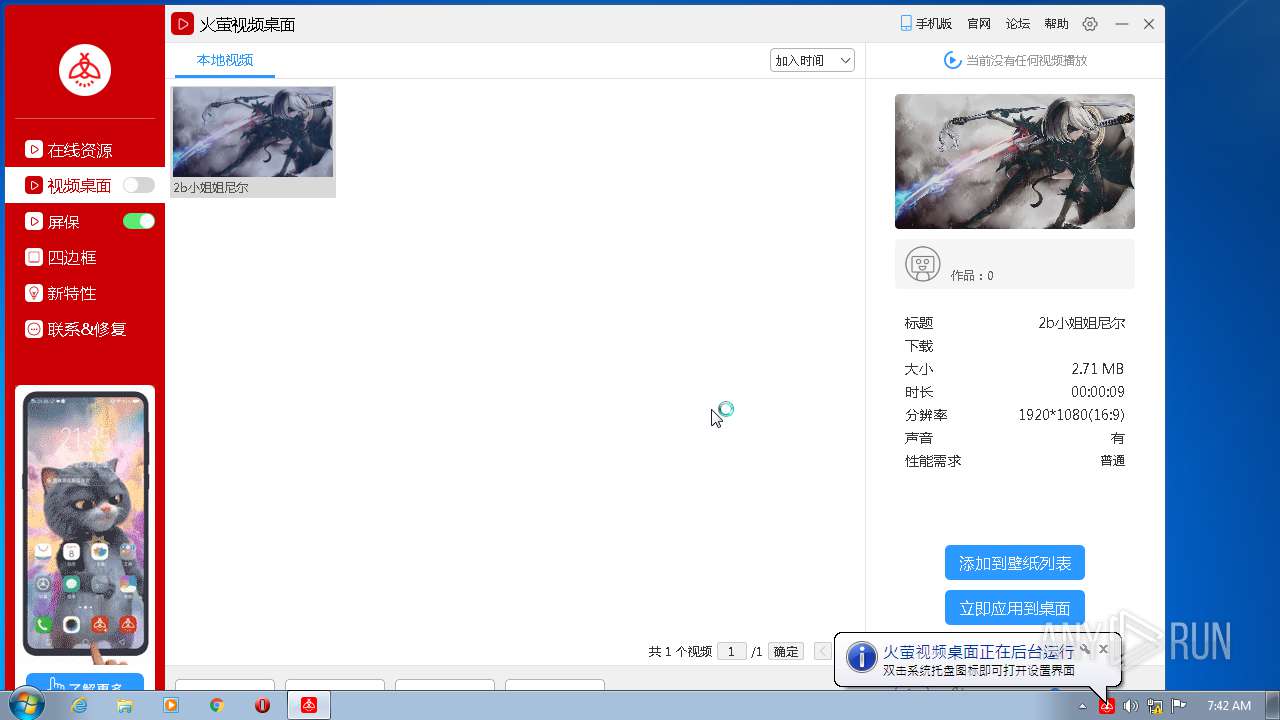The image size is (1280, 720).
Task: Switch to the 本地视频 tab
Action: (225, 60)
